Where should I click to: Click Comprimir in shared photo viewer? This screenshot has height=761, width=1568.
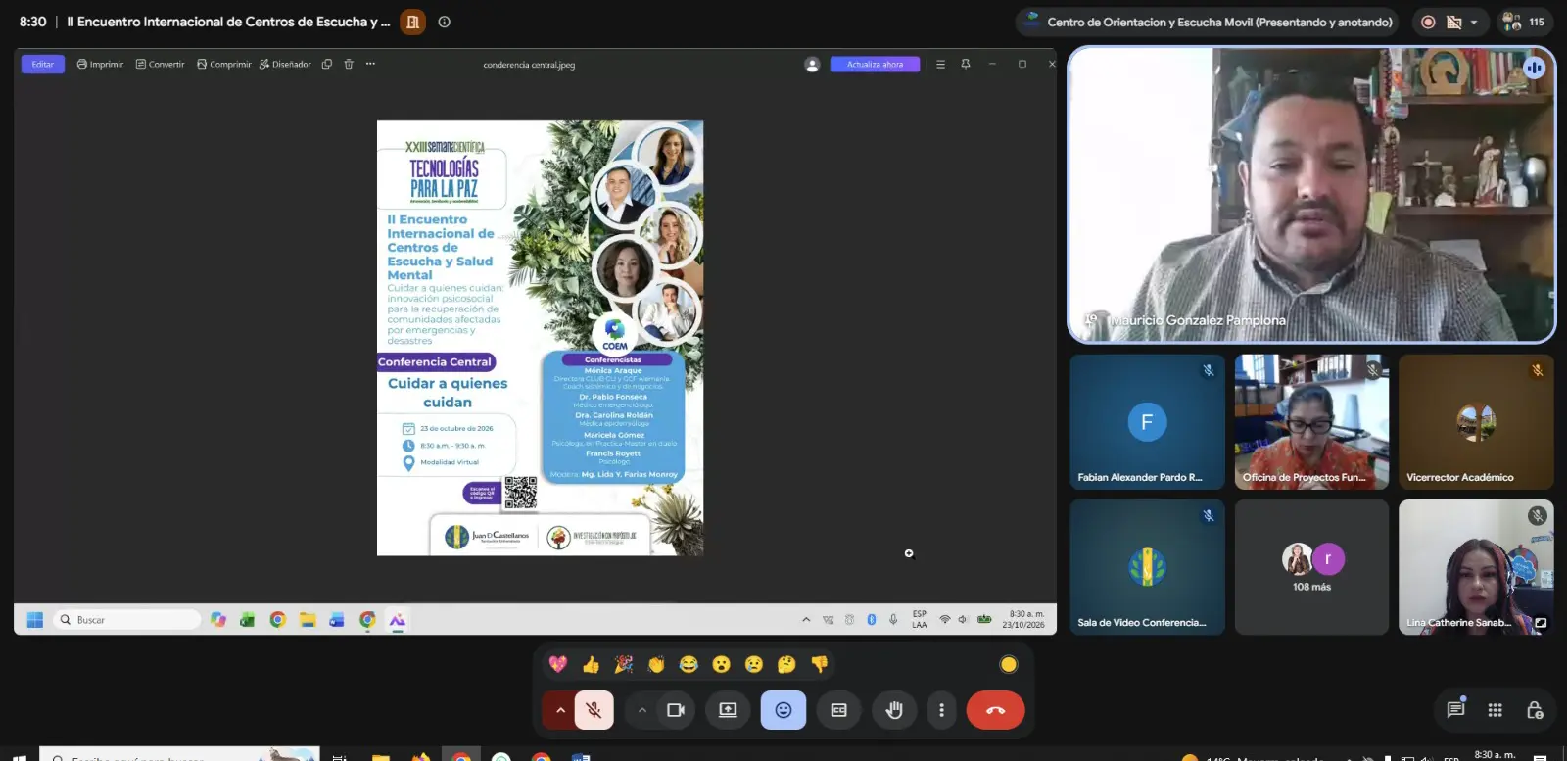point(223,64)
